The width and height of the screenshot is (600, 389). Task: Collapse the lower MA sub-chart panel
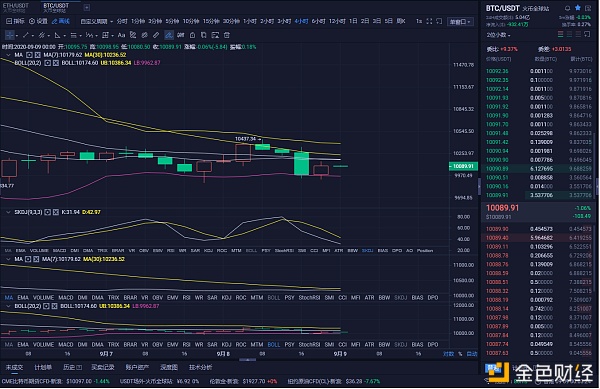pos(8,259)
